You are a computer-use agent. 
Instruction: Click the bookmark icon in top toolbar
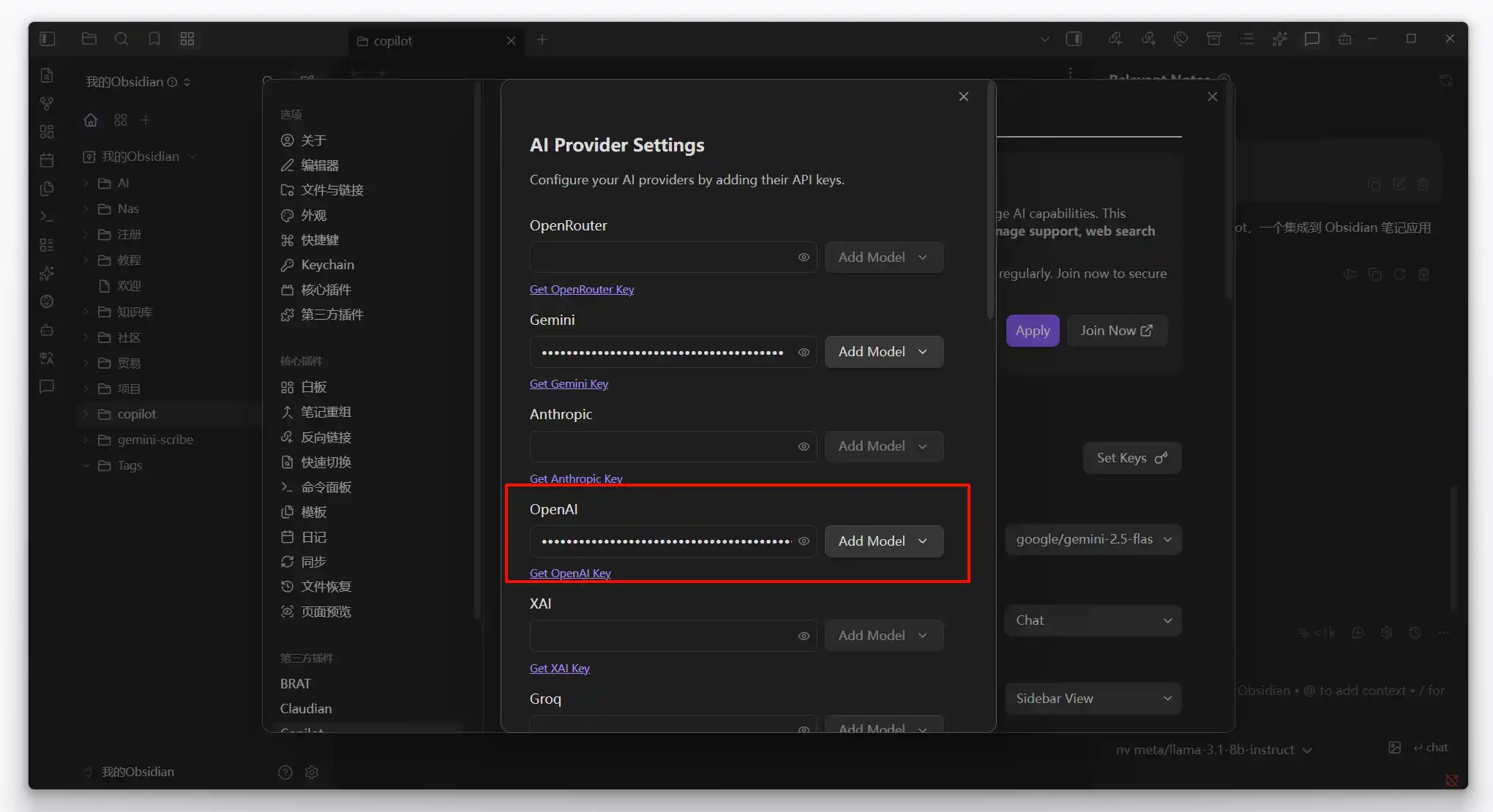(154, 39)
